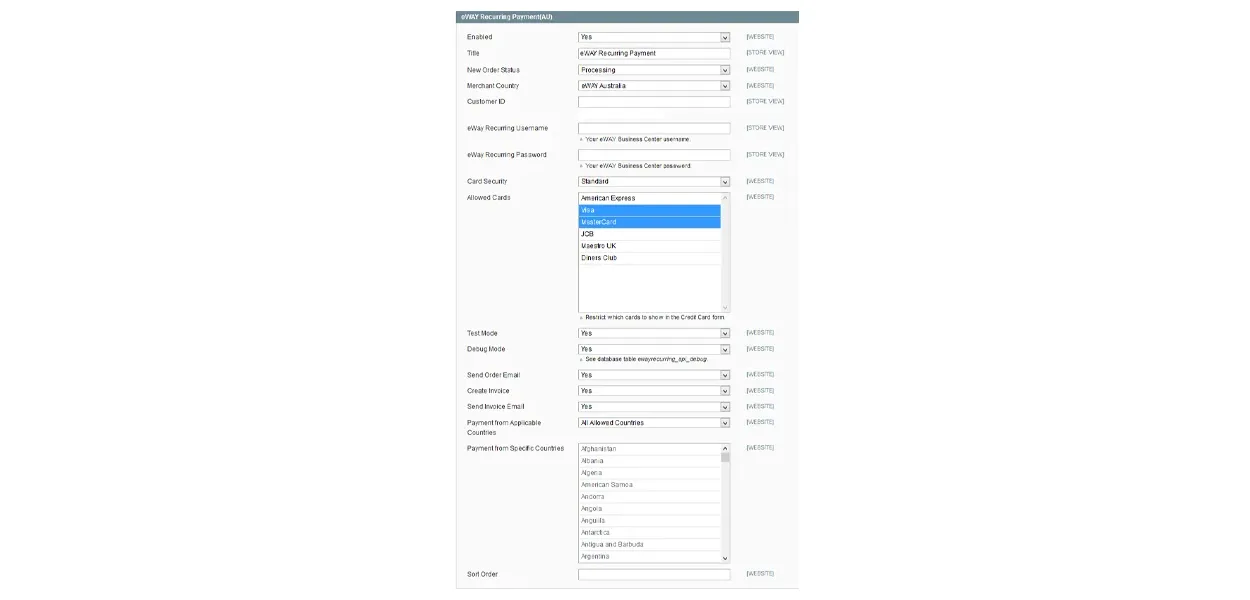Open Payment from Applicable Countries dropdown

click(x=654, y=423)
